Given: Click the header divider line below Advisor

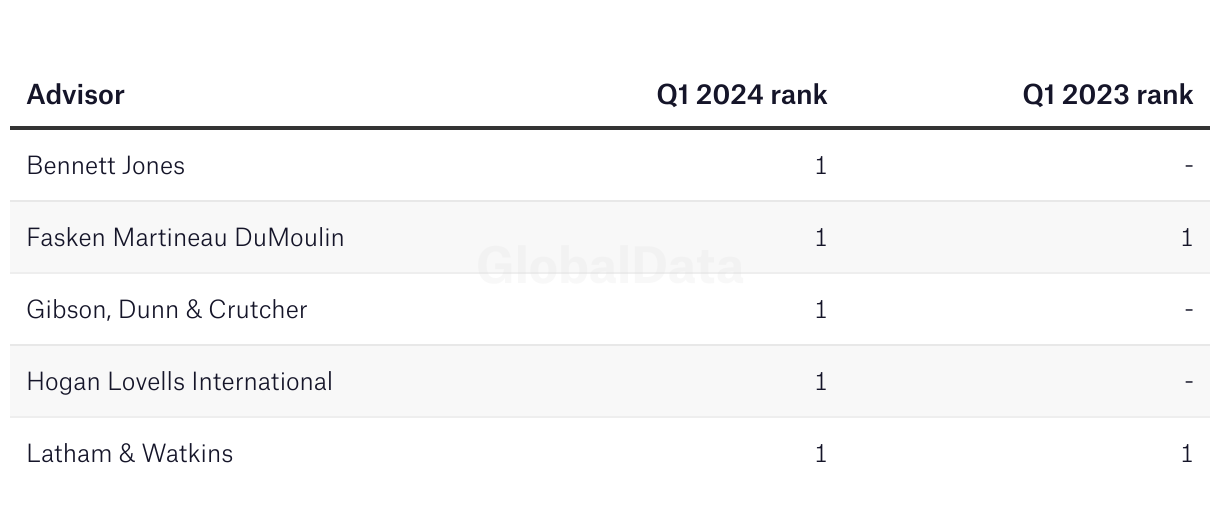Looking at the screenshot, I should click(x=610, y=128).
